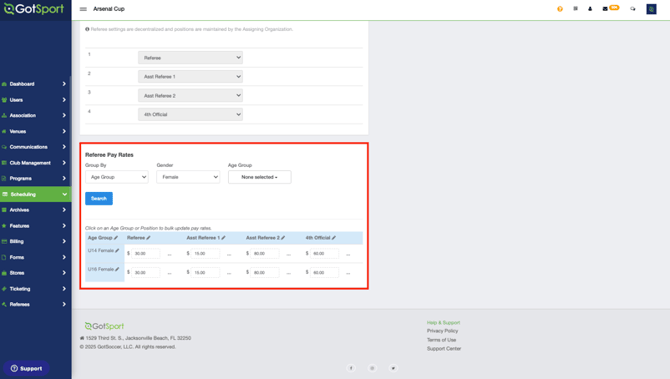The image size is (670, 379).
Task: Open position 1 Referee dropdown
Action: (x=190, y=58)
